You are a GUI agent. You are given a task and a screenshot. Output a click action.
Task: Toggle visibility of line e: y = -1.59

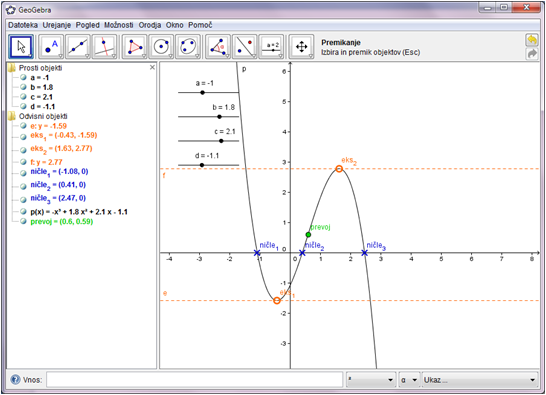click(23, 126)
